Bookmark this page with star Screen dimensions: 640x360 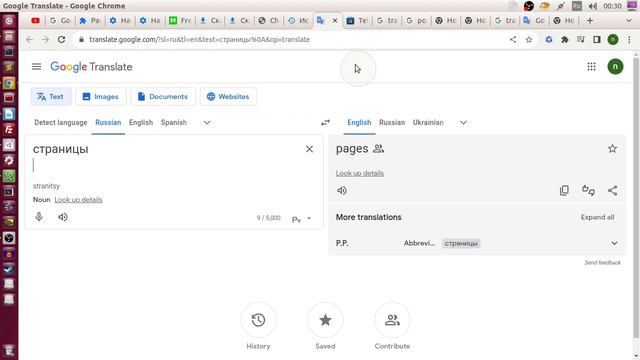(529, 40)
